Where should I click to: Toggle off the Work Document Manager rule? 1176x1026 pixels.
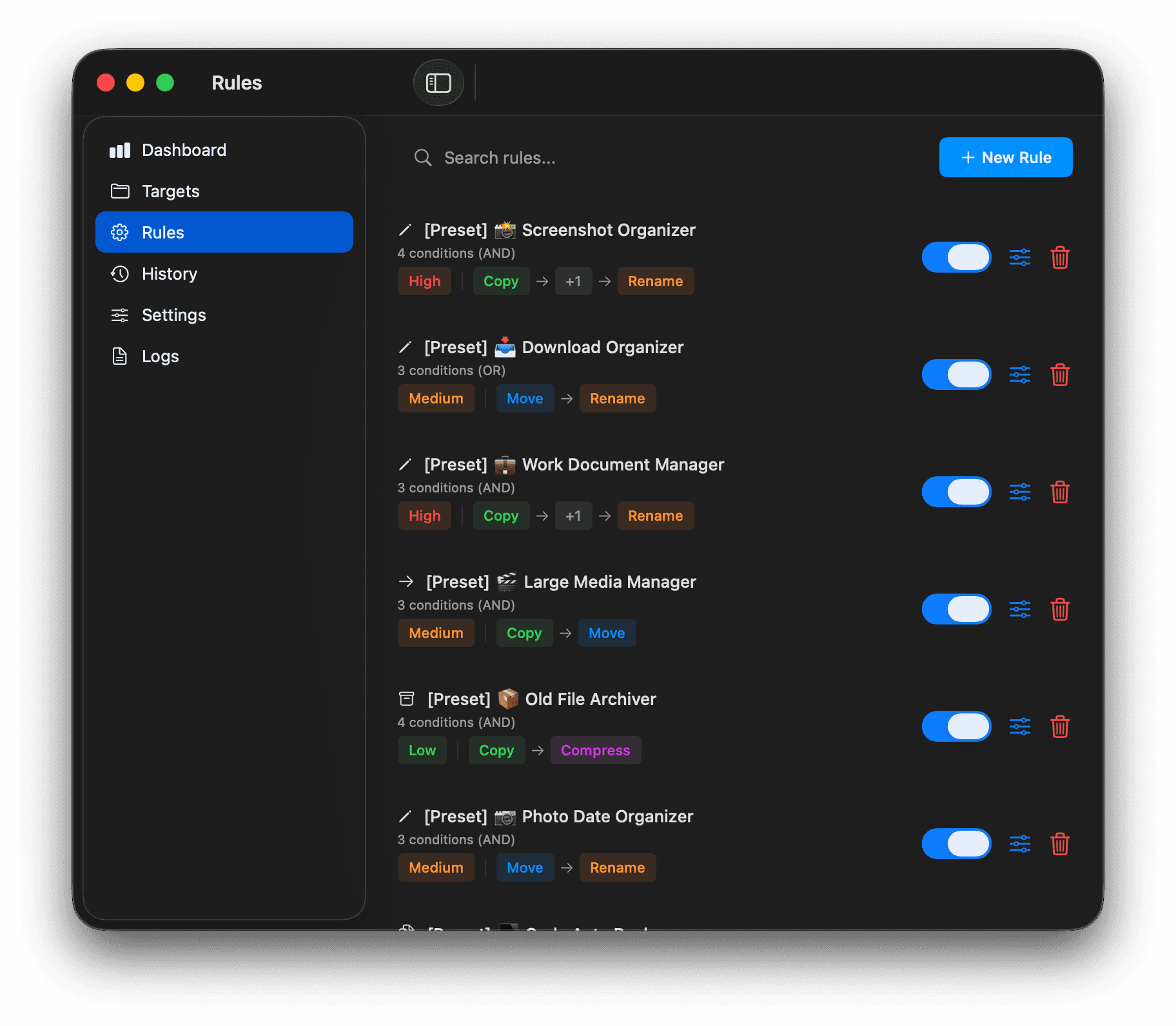(956, 492)
